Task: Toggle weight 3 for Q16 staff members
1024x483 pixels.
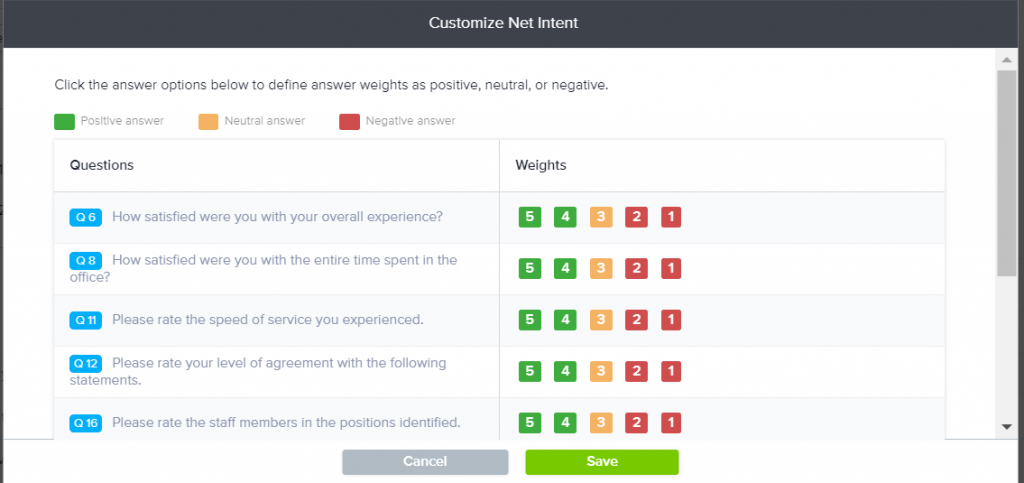Action: (x=600, y=423)
